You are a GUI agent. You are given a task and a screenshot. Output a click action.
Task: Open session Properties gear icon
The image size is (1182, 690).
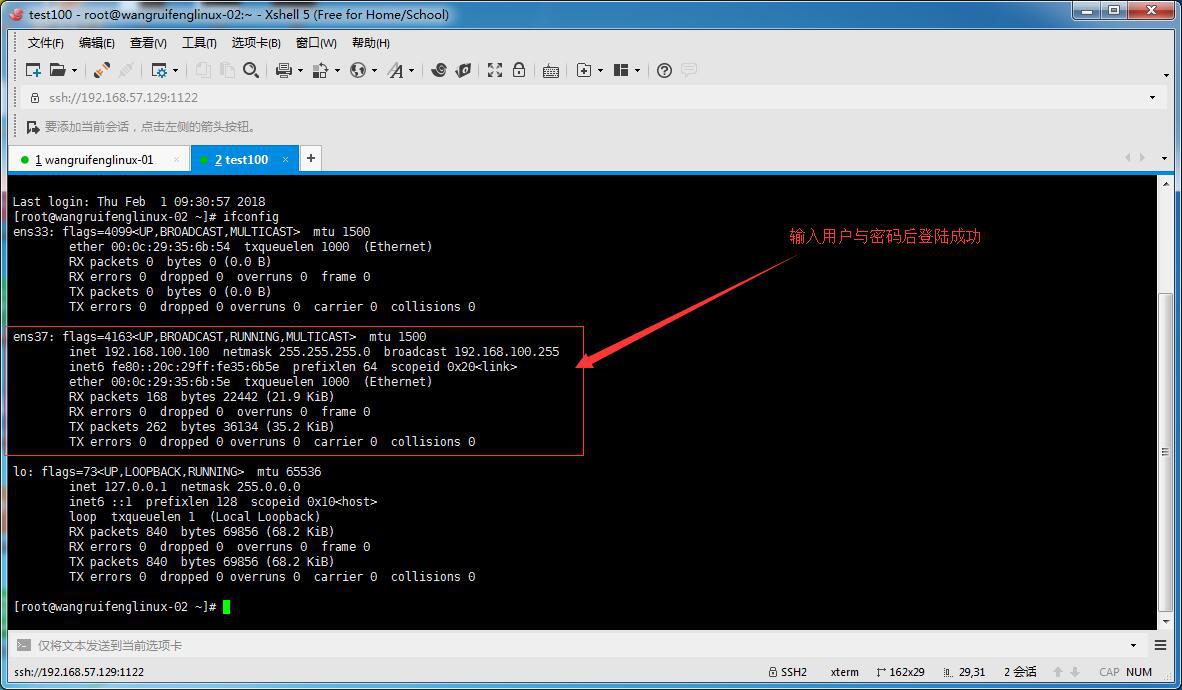click(159, 70)
